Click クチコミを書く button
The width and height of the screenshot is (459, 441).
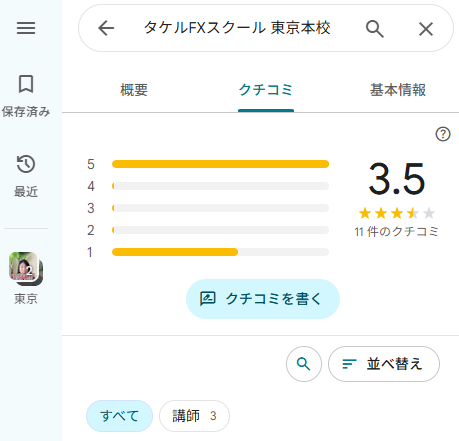click(x=263, y=299)
